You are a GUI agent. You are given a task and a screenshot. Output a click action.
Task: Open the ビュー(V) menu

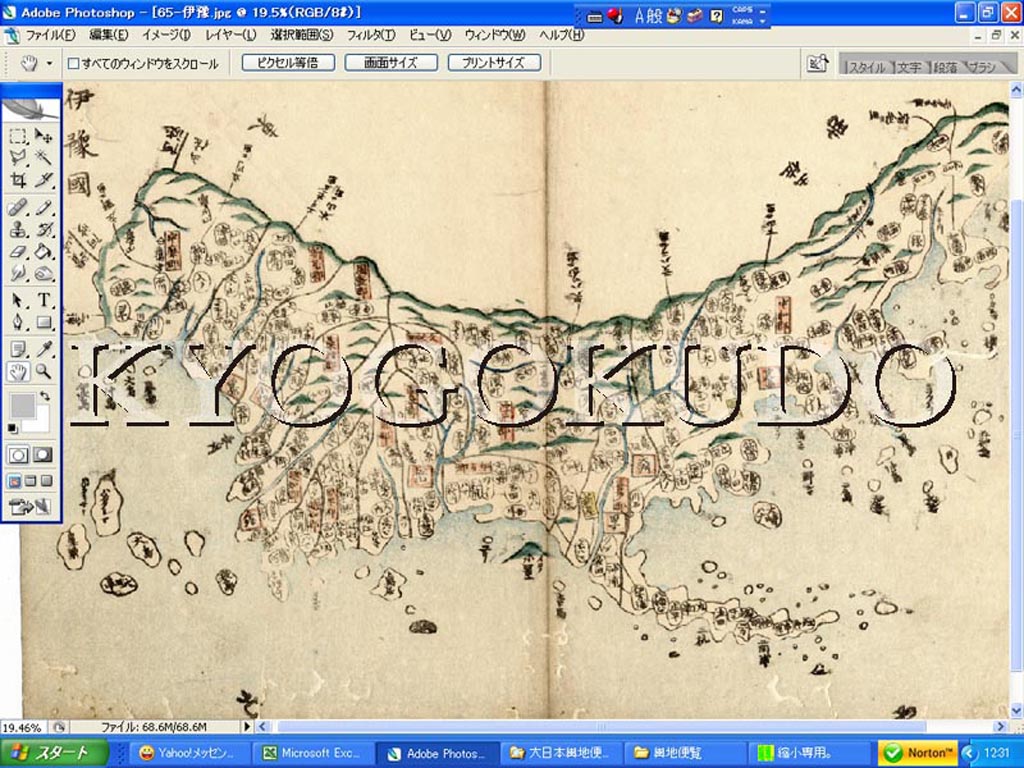point(430,35)
